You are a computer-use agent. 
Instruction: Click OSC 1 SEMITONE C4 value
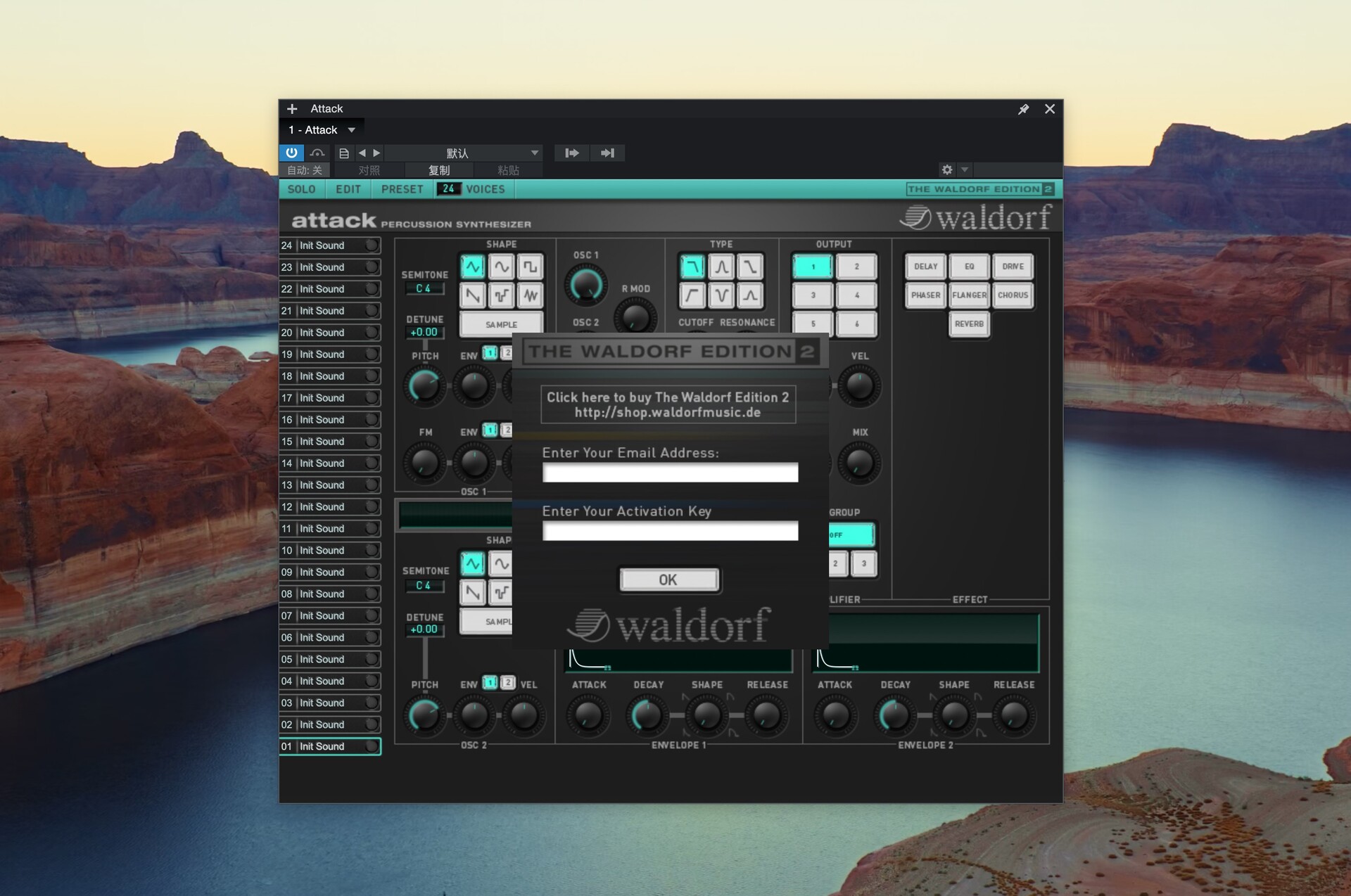click(x=424, y=288)
